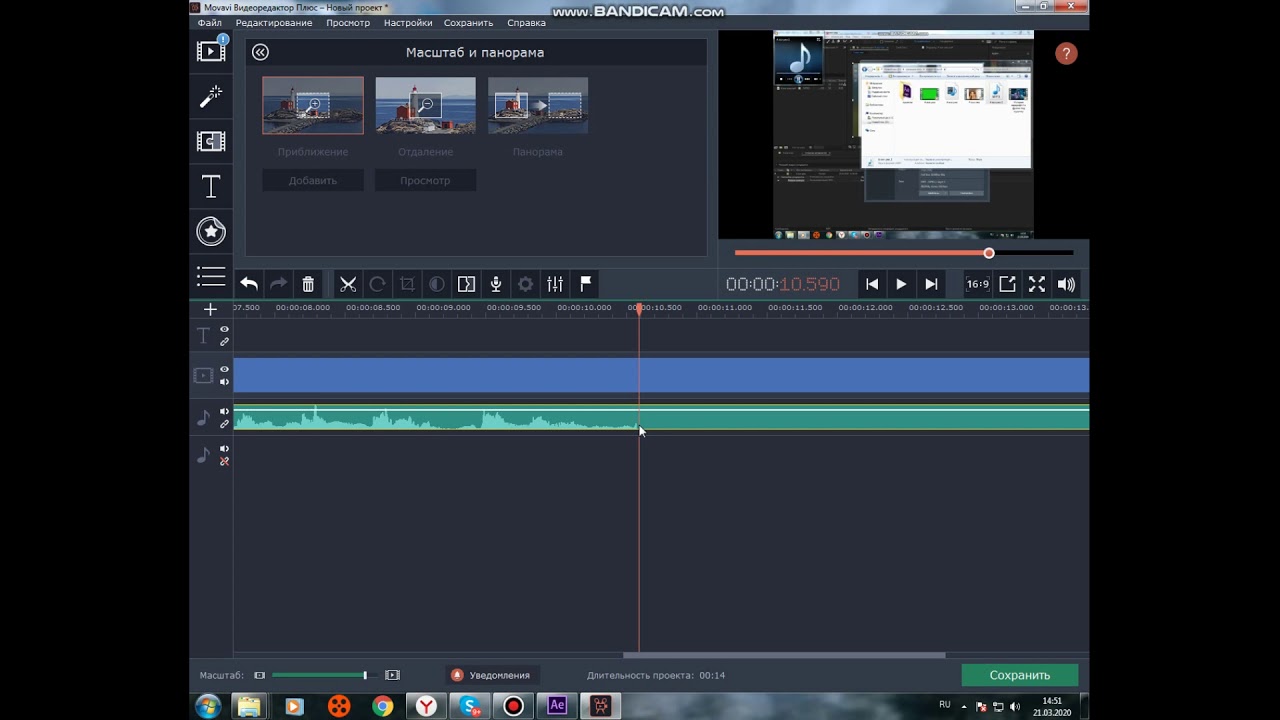Screen dimensions: 1280x720
Task: Open the Сохранить menu
Action: pyautogui.click(x=469, y=22)
